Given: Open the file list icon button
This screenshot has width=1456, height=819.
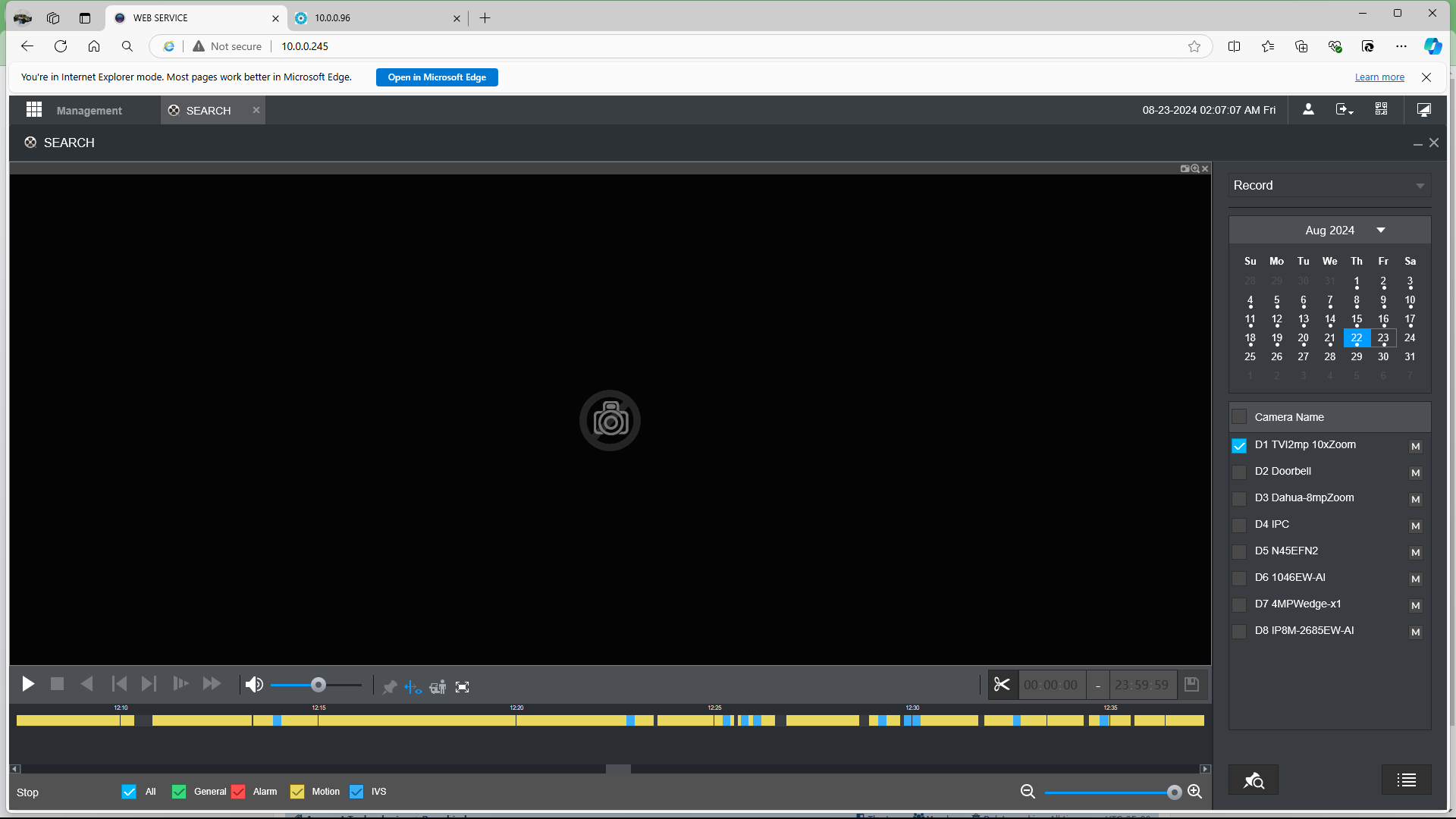Looking at the screenshot, I should 1406,780.
